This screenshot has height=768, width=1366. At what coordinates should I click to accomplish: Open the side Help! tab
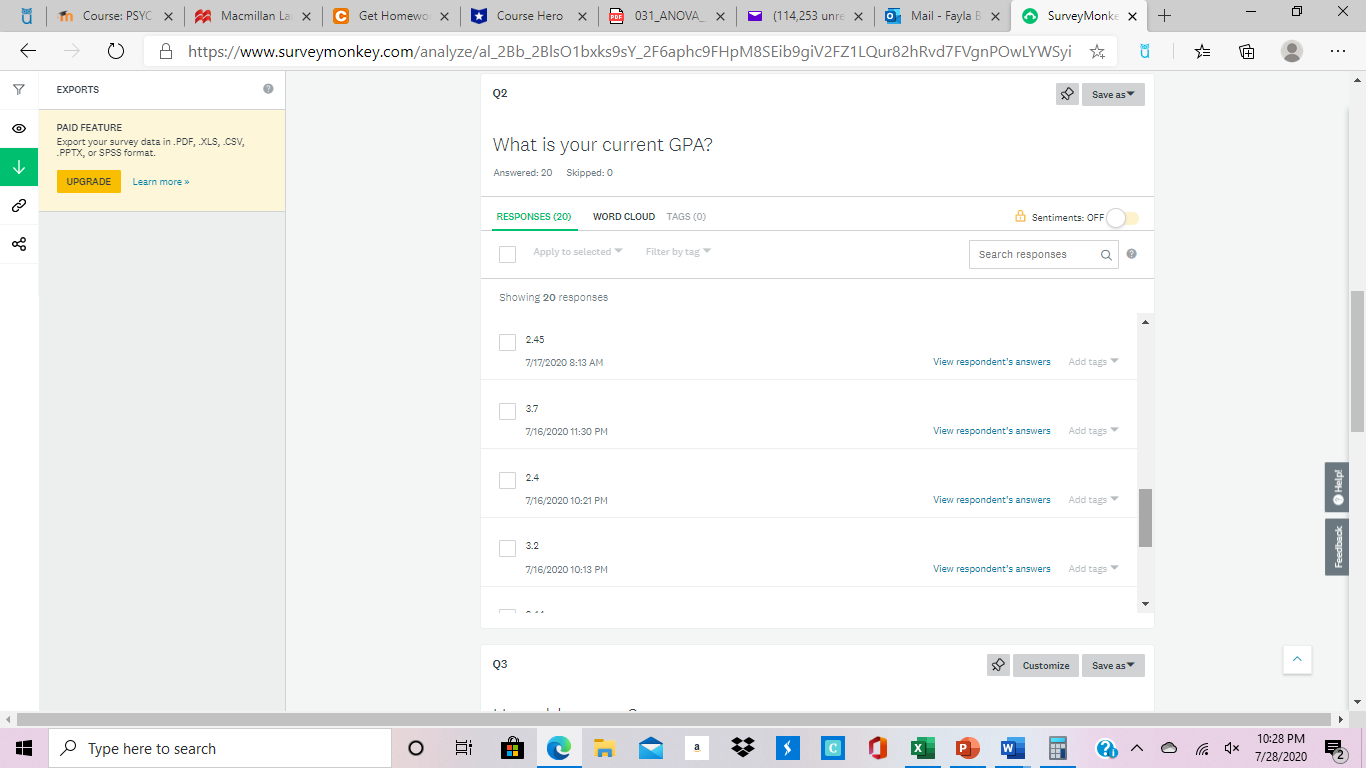[1337, 487]
